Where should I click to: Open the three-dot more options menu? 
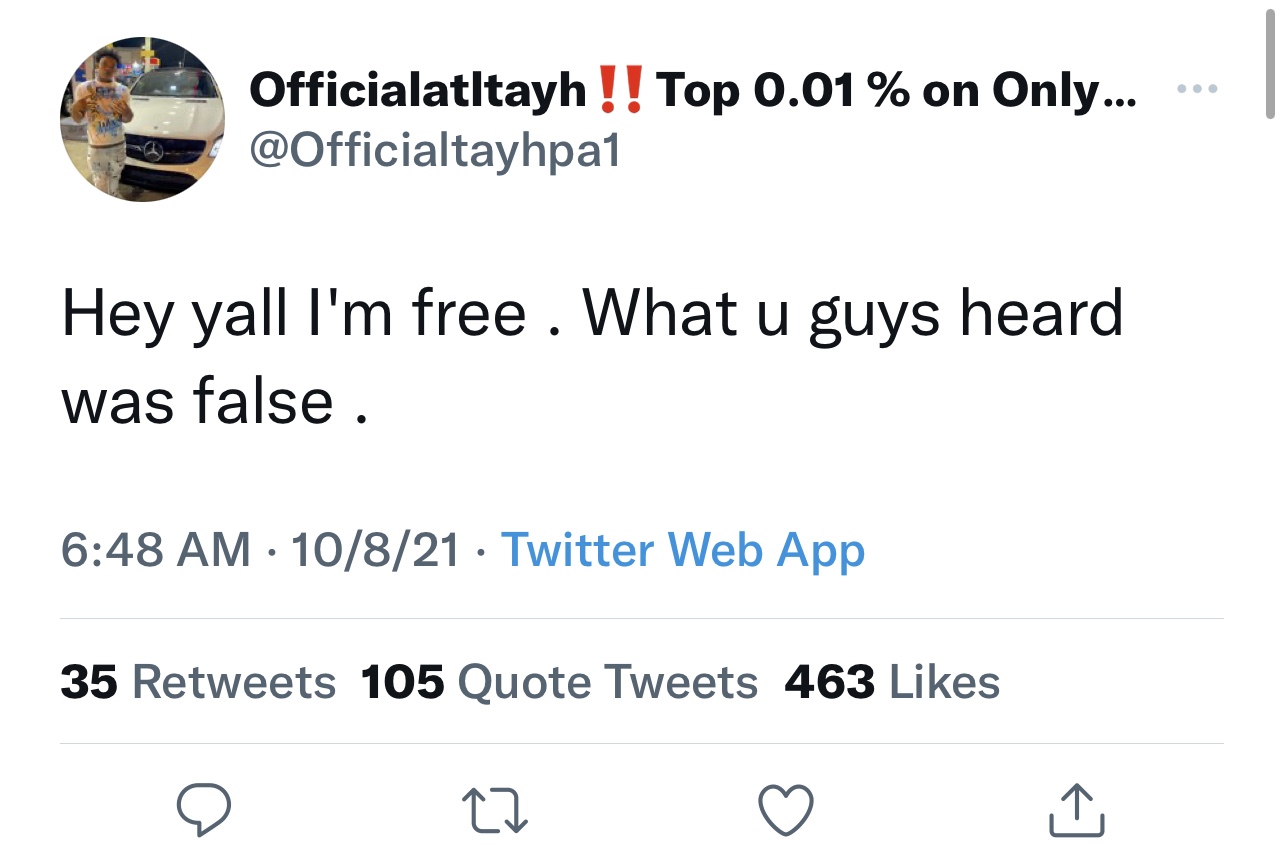[x=1196, y=89]
